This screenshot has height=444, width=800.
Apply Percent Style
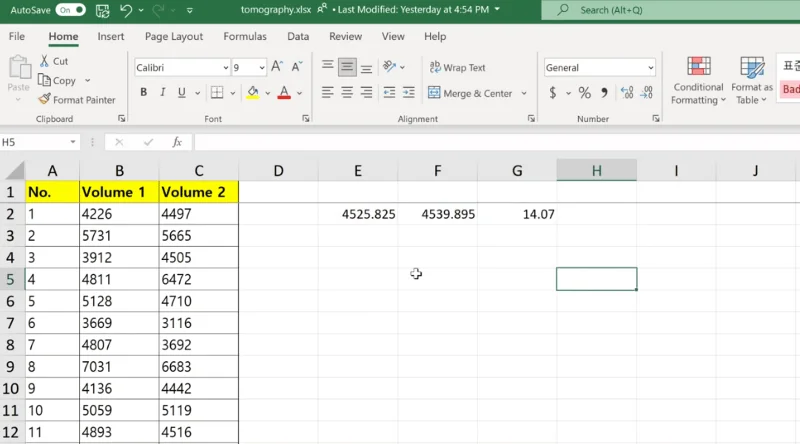point(585,92)
